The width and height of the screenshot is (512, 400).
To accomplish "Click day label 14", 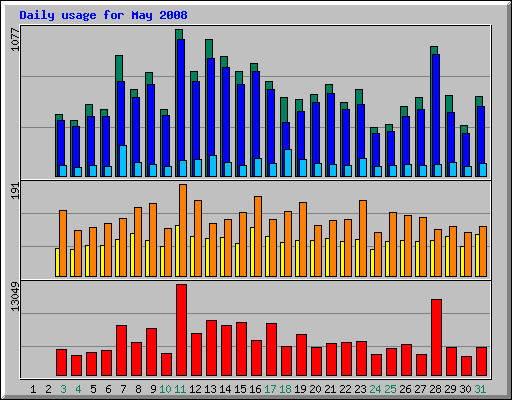I will pos(225,389).
